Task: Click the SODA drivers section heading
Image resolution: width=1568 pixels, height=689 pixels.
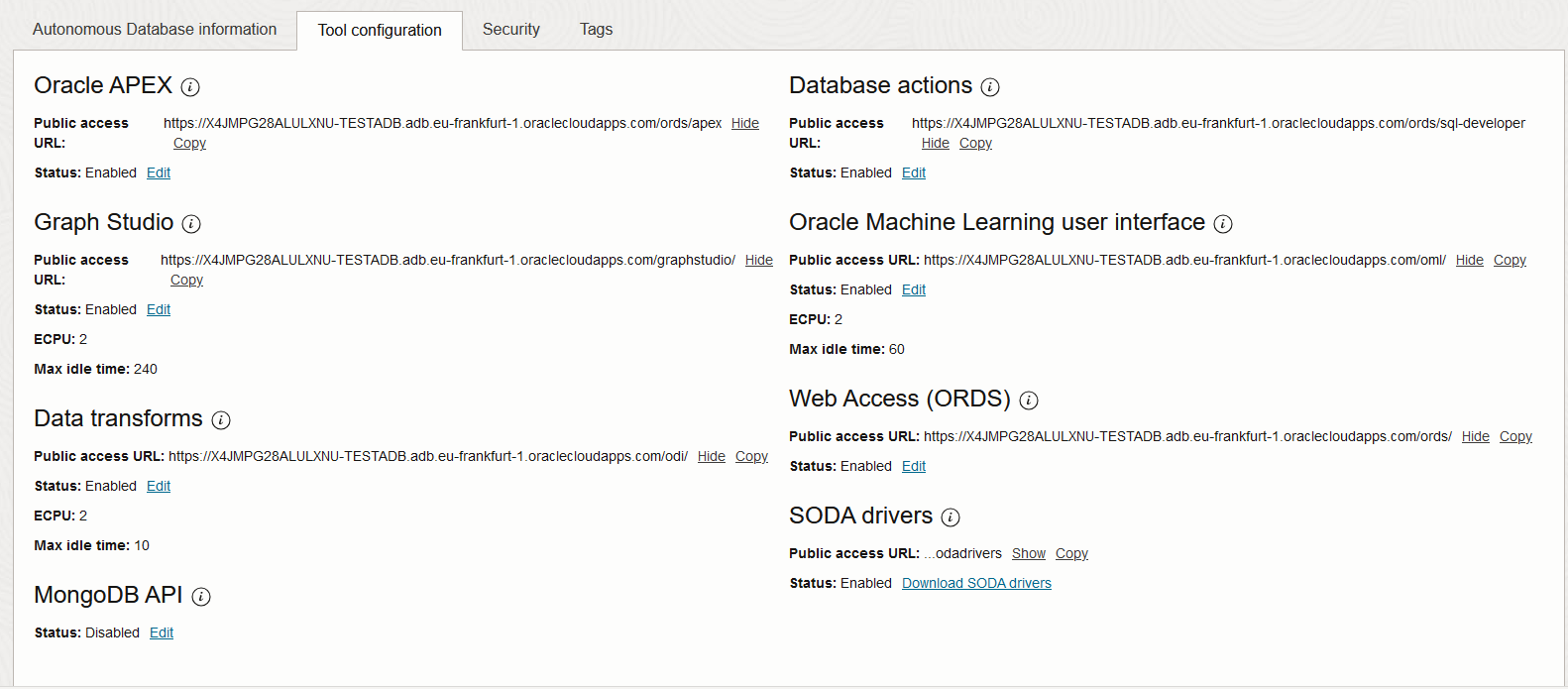Action: point(860,516)
